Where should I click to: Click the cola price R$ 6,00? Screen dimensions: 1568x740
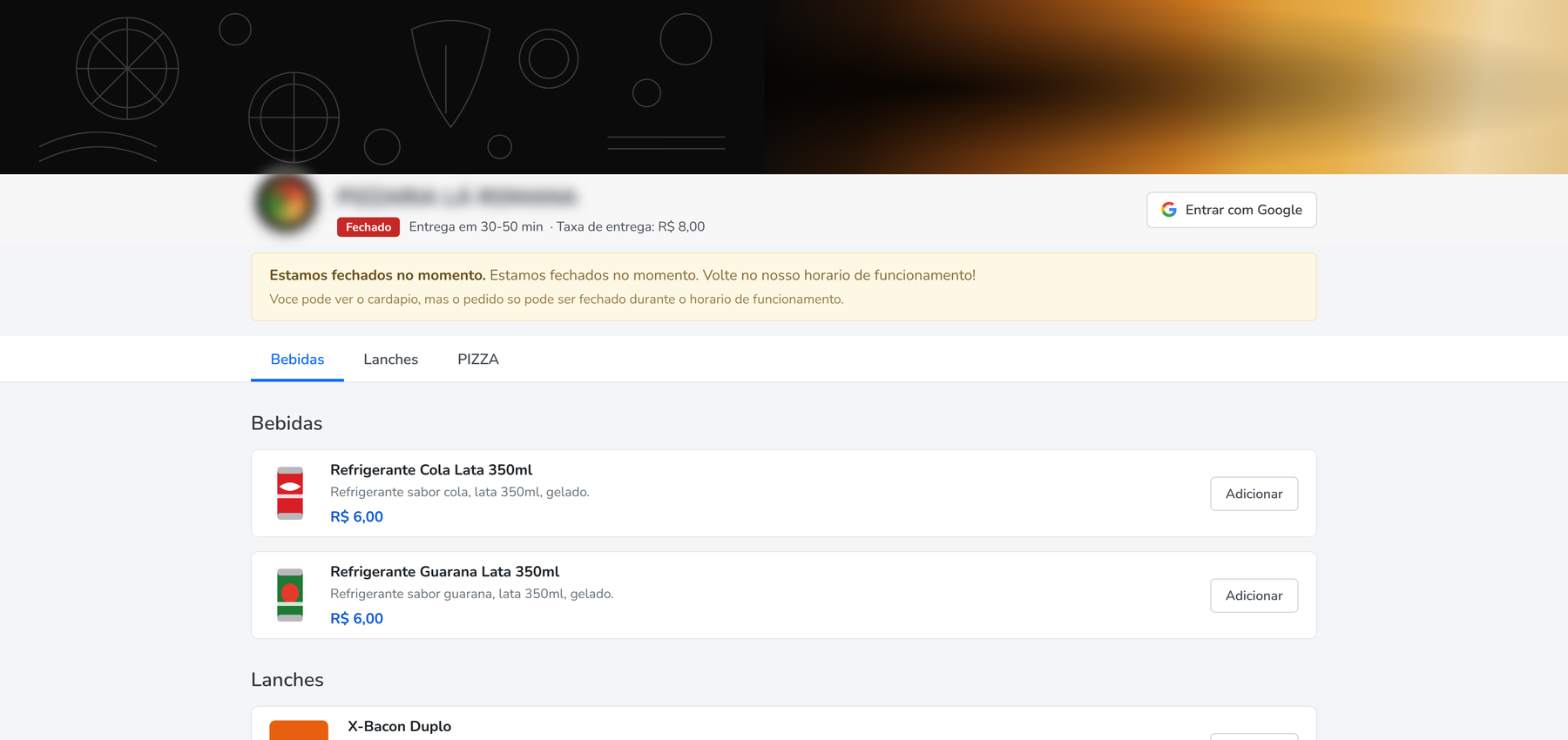356,517
